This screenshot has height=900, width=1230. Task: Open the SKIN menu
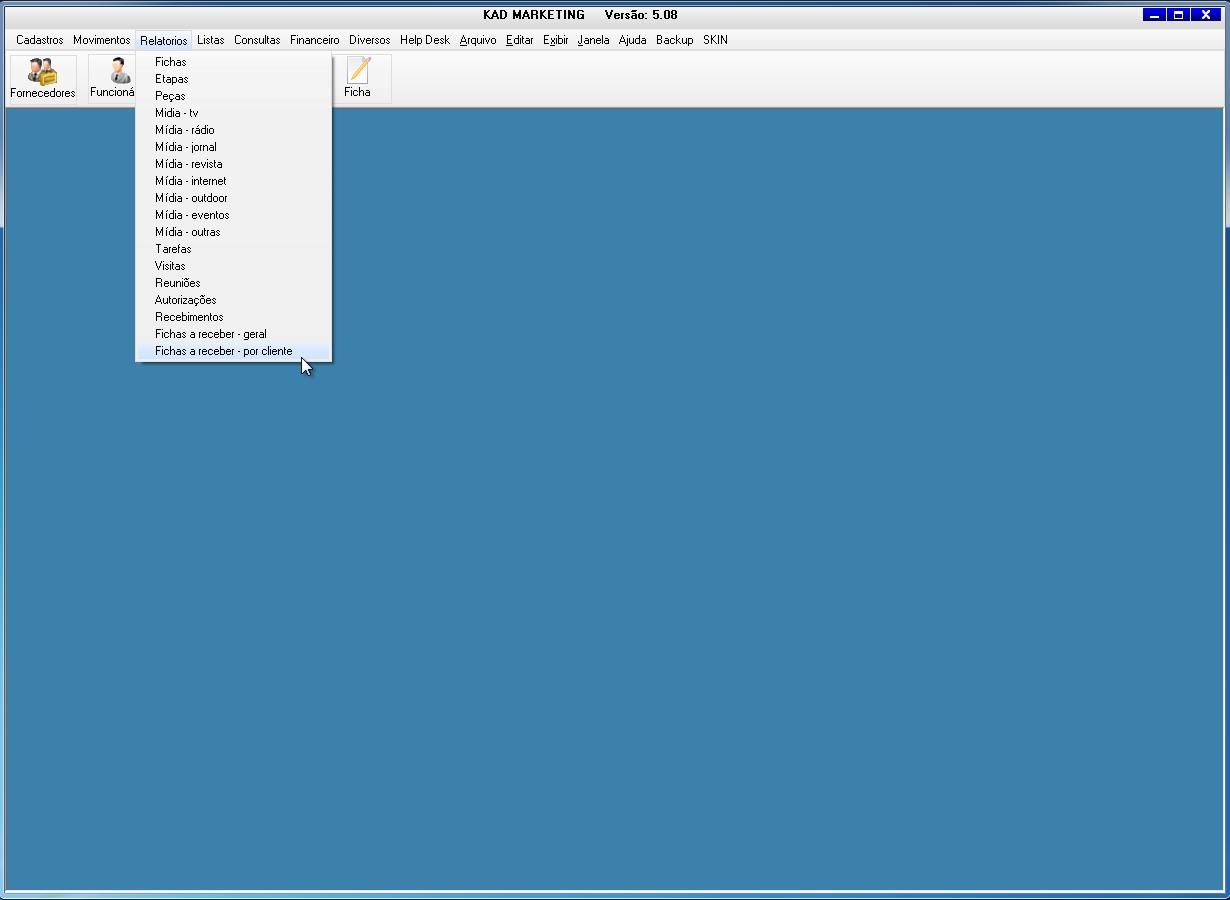click(715, 40)
